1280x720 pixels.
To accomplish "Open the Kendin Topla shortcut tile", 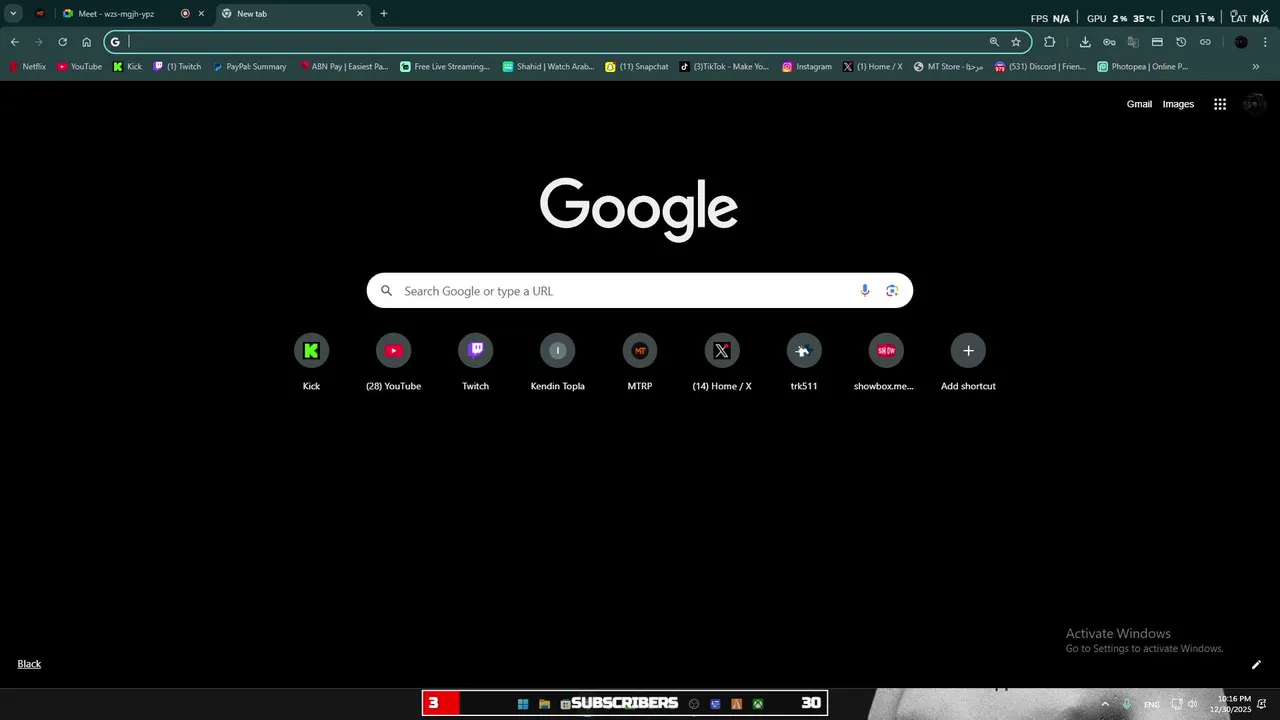I will (558, 363).
